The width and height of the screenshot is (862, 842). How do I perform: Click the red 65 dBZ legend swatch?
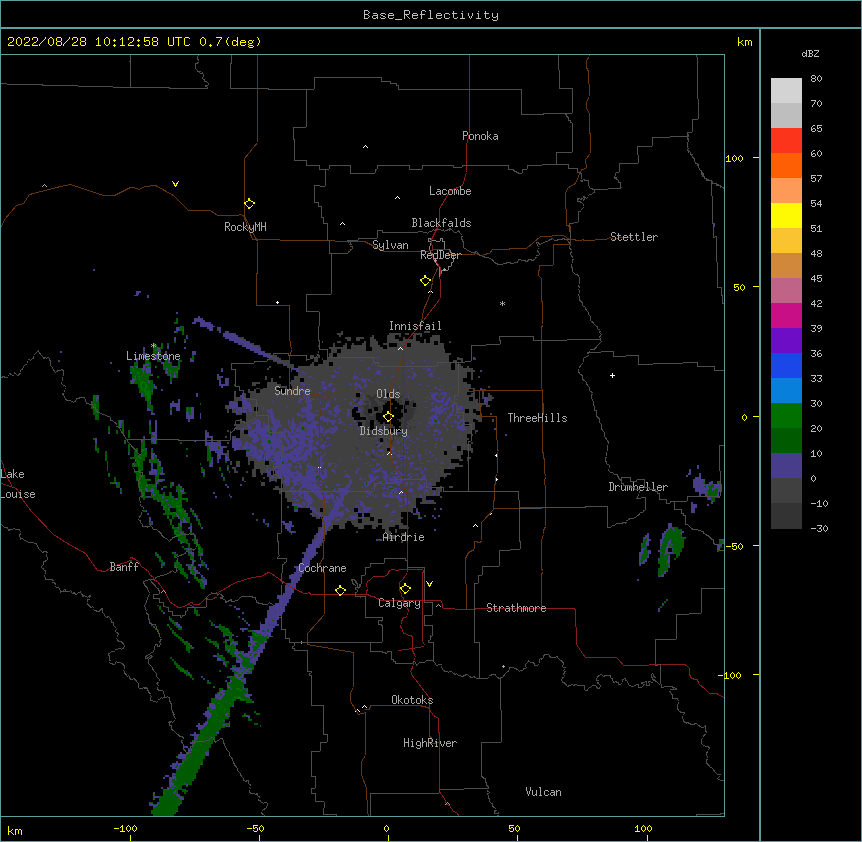(x=786, y=141)
